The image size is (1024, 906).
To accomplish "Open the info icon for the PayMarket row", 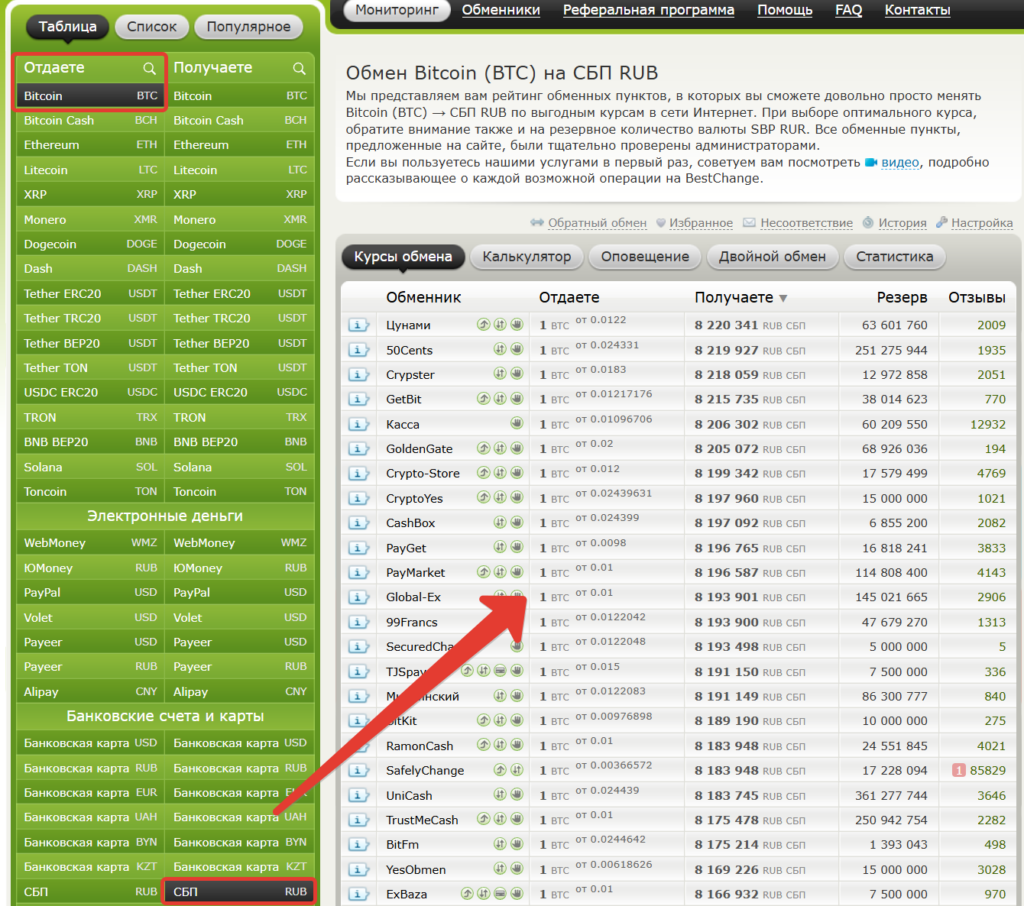I will 359,572.
